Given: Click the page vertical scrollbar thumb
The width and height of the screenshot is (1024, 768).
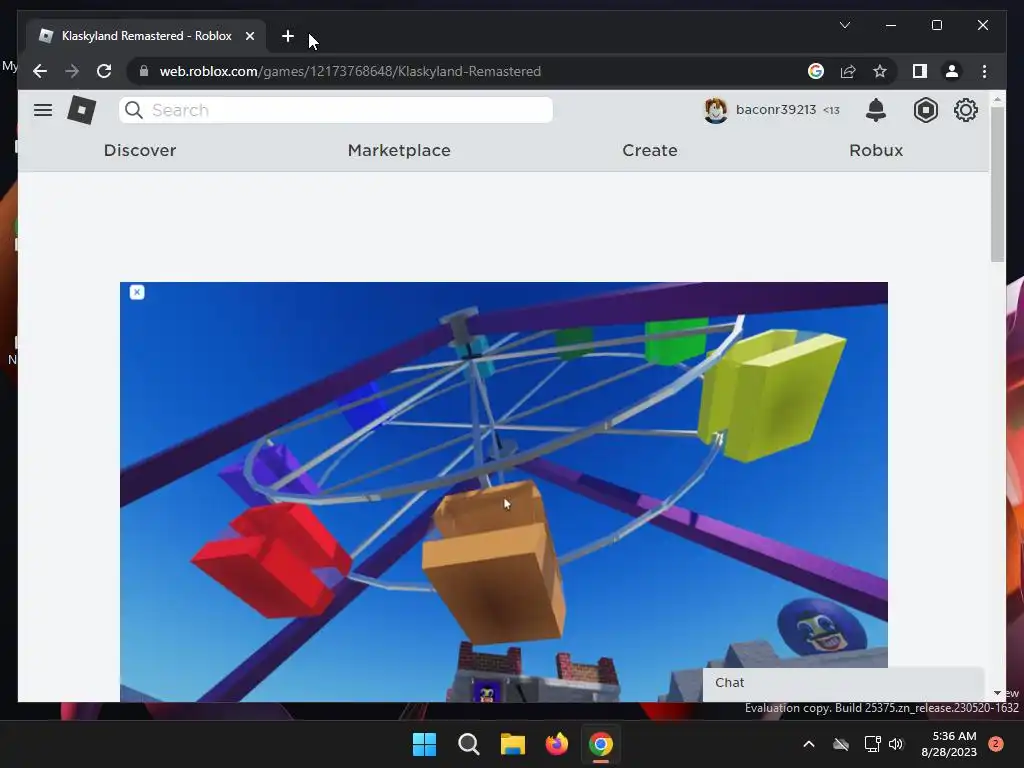Looking at the screenshot, I should pyautogui.click(x=997, y=184).
